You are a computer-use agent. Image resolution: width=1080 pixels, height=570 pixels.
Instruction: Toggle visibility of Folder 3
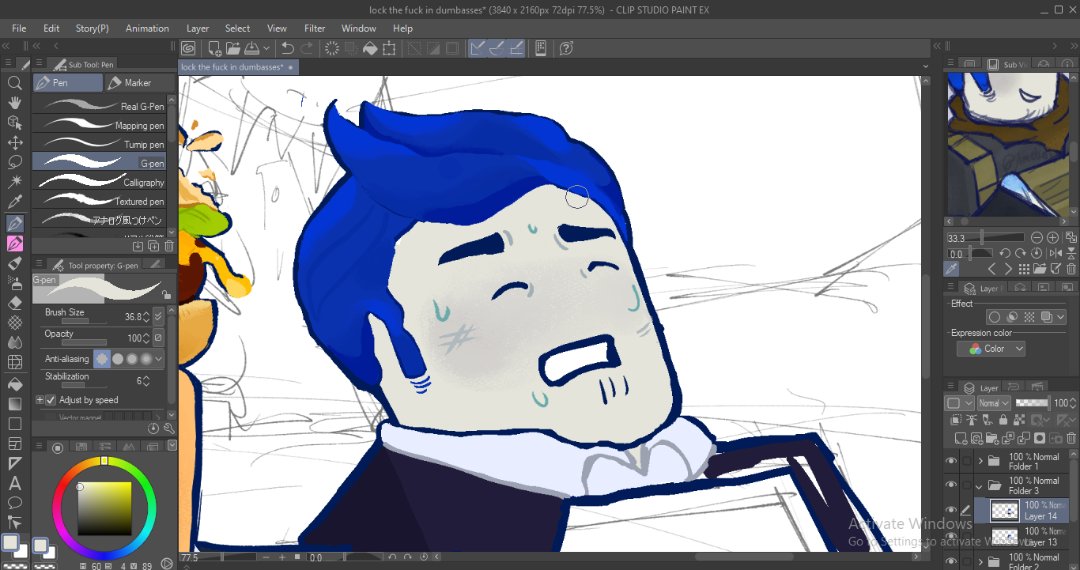952,485
